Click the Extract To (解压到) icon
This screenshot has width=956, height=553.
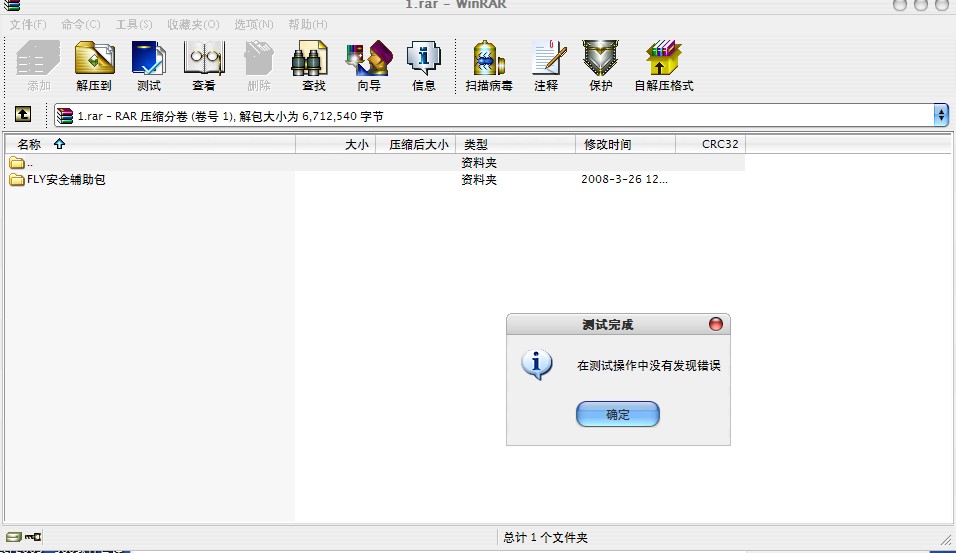(94, 66)
